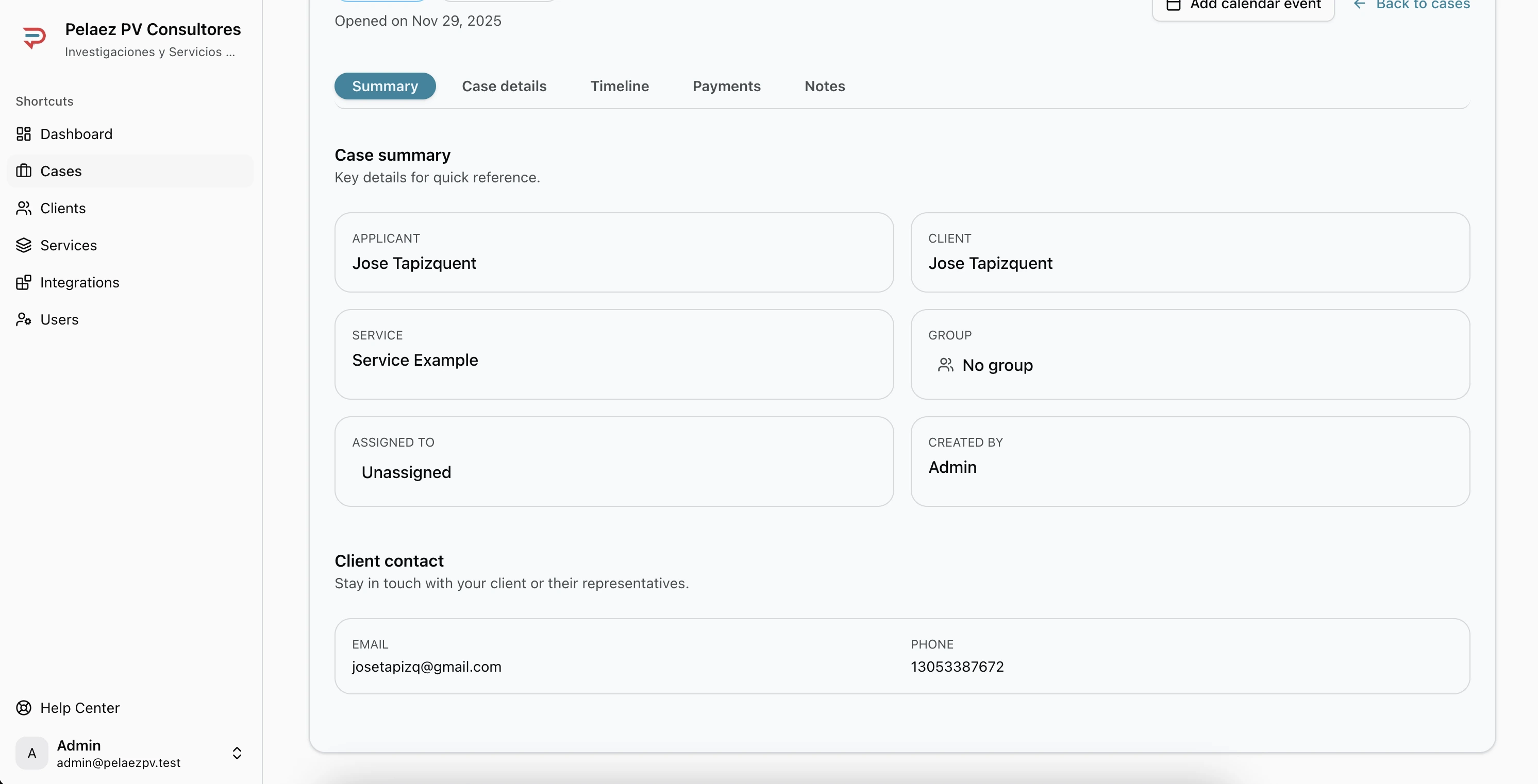Click the calendar icon on Add calendar event
This screenshot has height=784, width=1538.
[1173, 5]
